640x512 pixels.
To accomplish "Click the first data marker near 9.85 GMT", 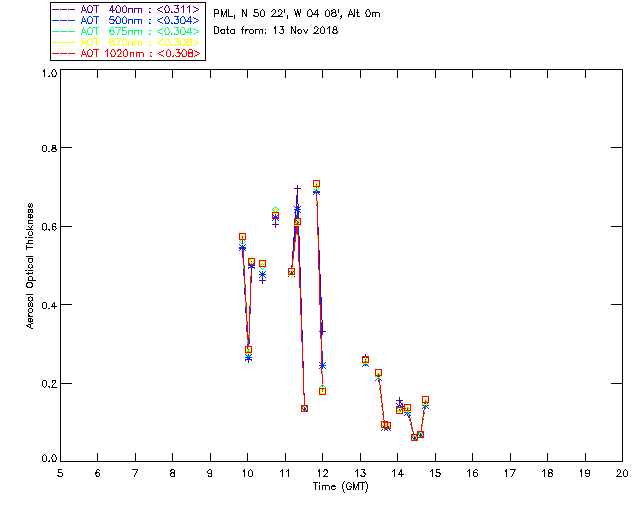I will click(x=242, y=236).
